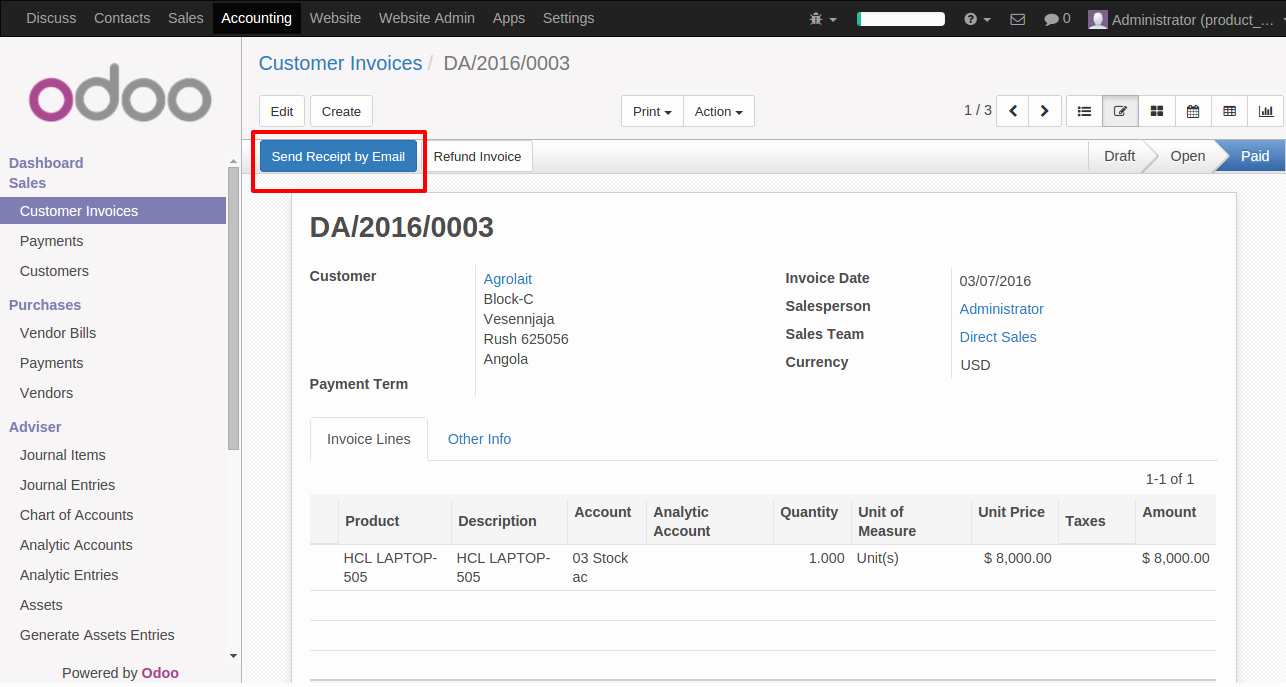
Task: Open Generate Assets Entries
Action: coord(97,635)
